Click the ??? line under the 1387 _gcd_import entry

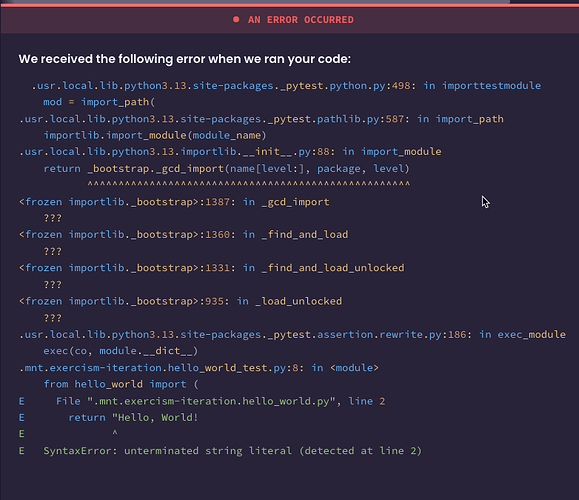pos(52,218)
